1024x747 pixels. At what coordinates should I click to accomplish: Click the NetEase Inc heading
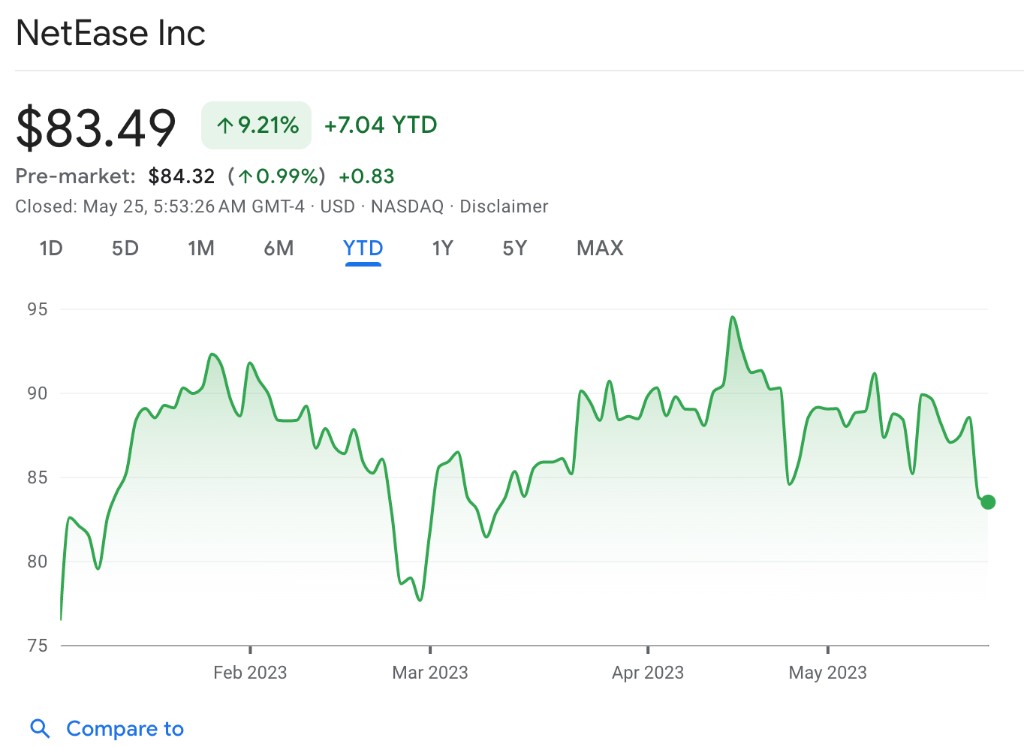tap(111, 33)
